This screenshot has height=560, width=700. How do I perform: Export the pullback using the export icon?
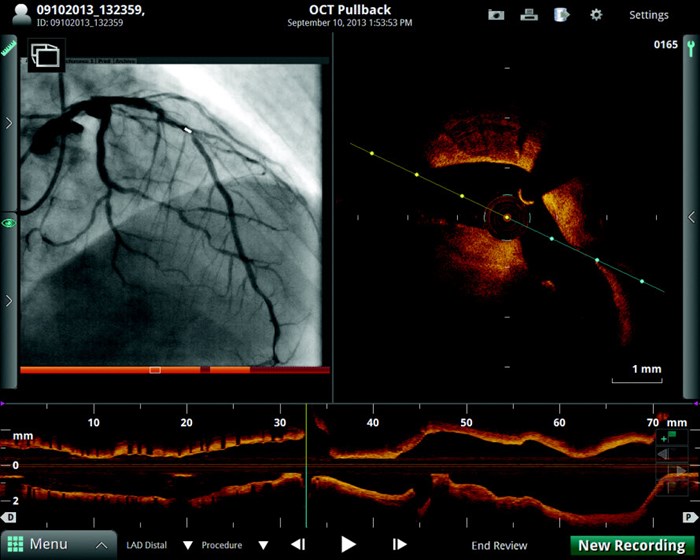[562, 14]
